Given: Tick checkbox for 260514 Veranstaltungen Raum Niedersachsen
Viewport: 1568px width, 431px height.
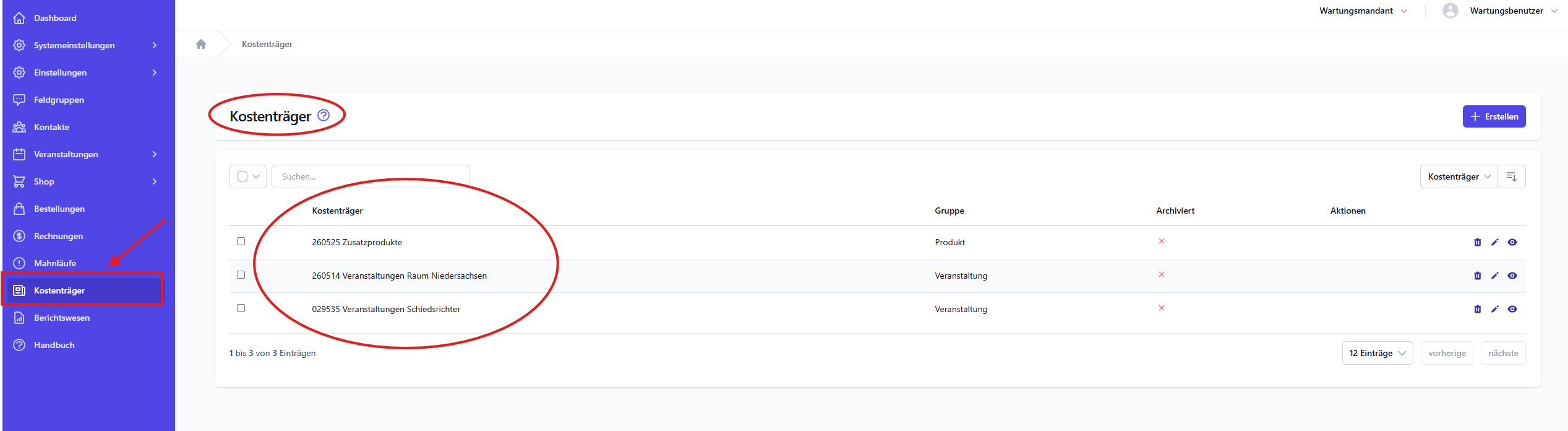Looking at the screenshot, I should (241, 275).
